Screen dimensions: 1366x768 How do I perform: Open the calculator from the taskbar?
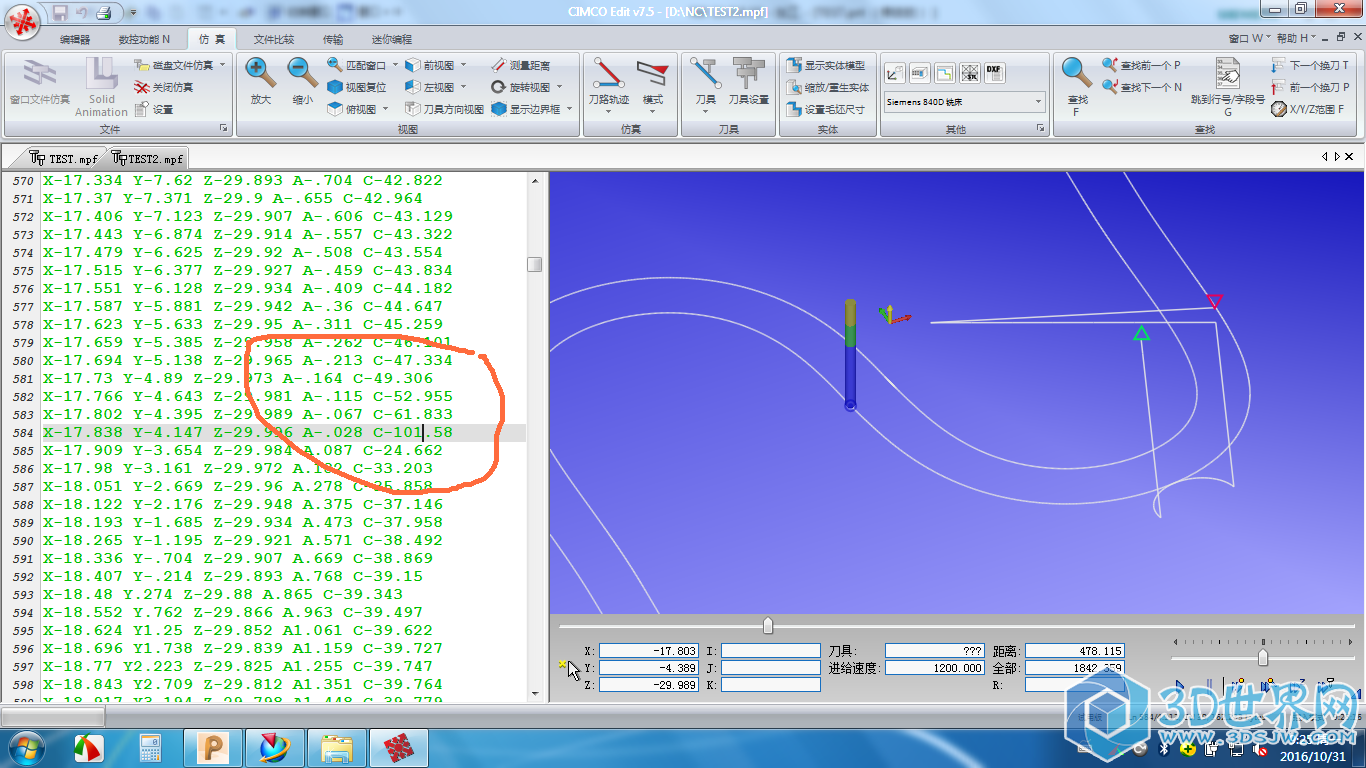151,748
